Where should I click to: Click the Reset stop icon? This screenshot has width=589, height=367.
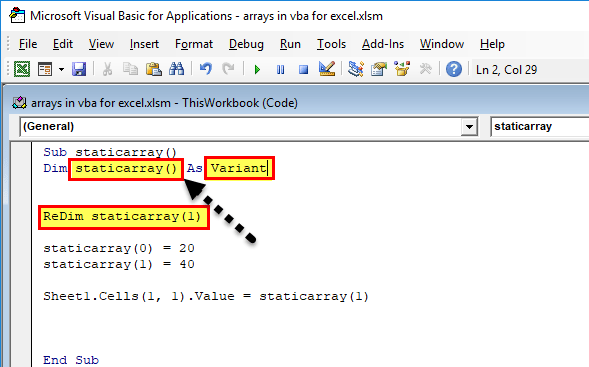point(304,70)
